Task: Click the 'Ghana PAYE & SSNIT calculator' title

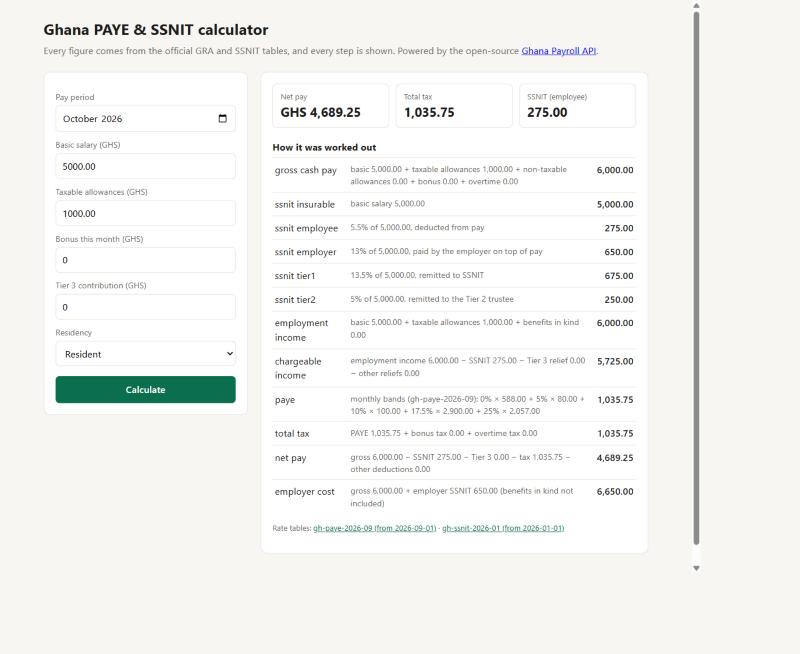Action: tap(156, 30)
